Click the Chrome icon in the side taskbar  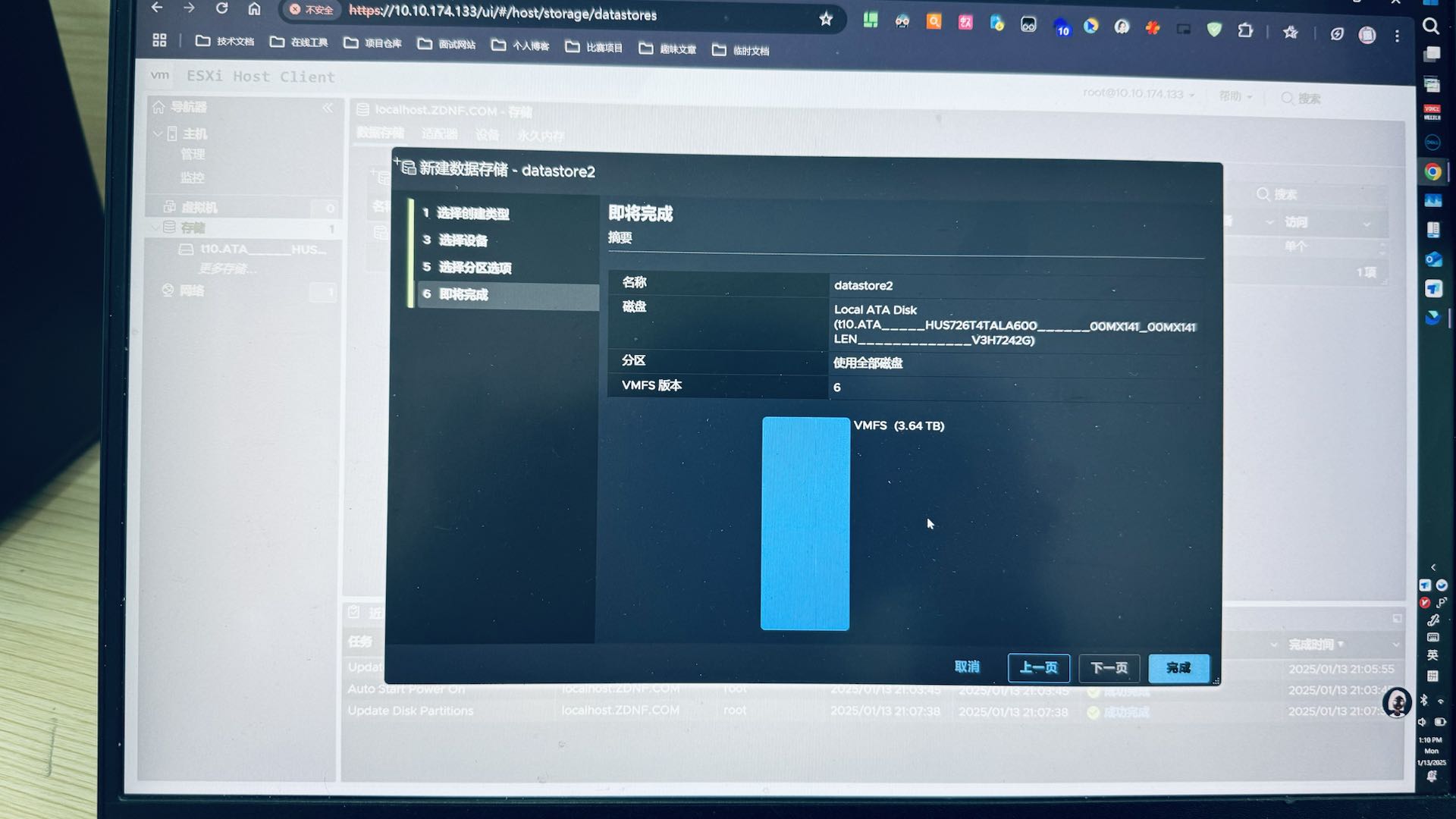(x=1432, y=172)
